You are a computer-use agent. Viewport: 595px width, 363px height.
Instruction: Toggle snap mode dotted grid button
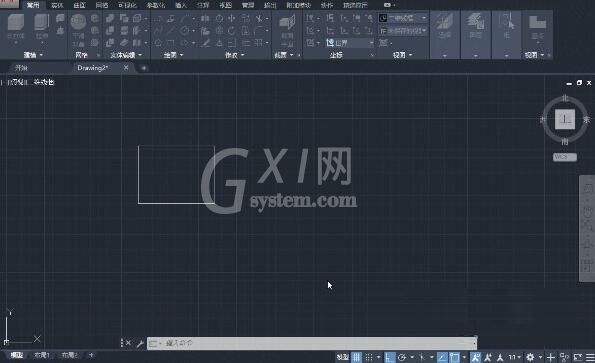pos(369,357)
